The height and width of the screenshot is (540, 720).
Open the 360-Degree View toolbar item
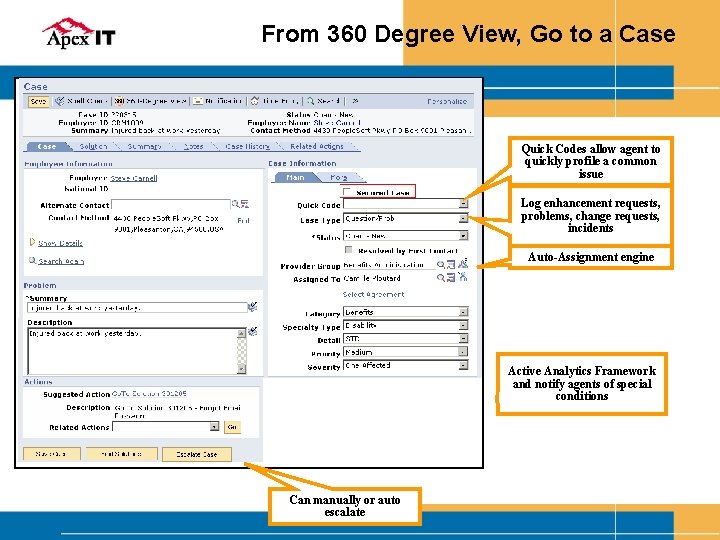point(151,101)
